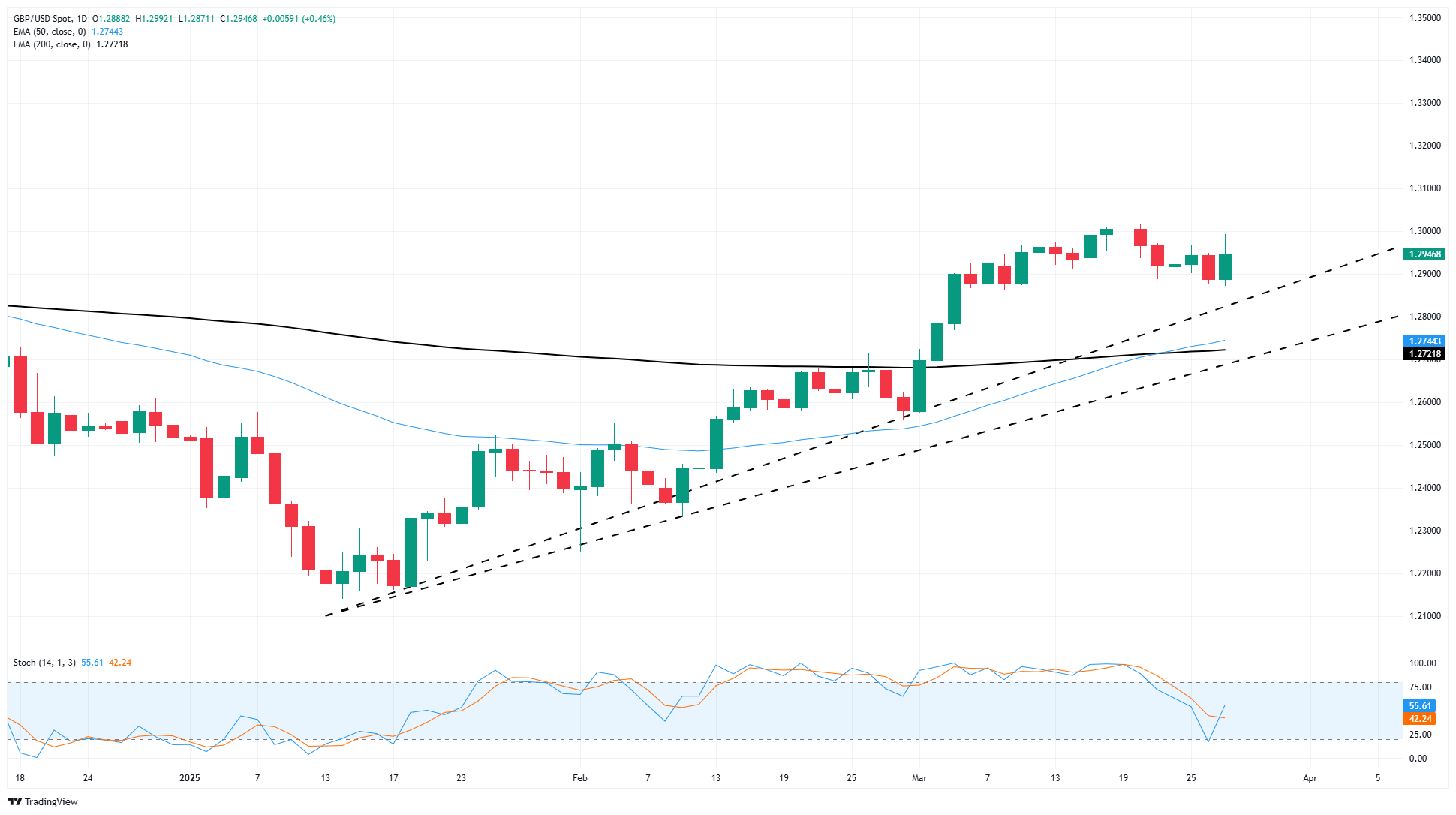
Task: Click the GBP/USD Spot symbol title
Action: pyautogui.click(x=42, y=19)
